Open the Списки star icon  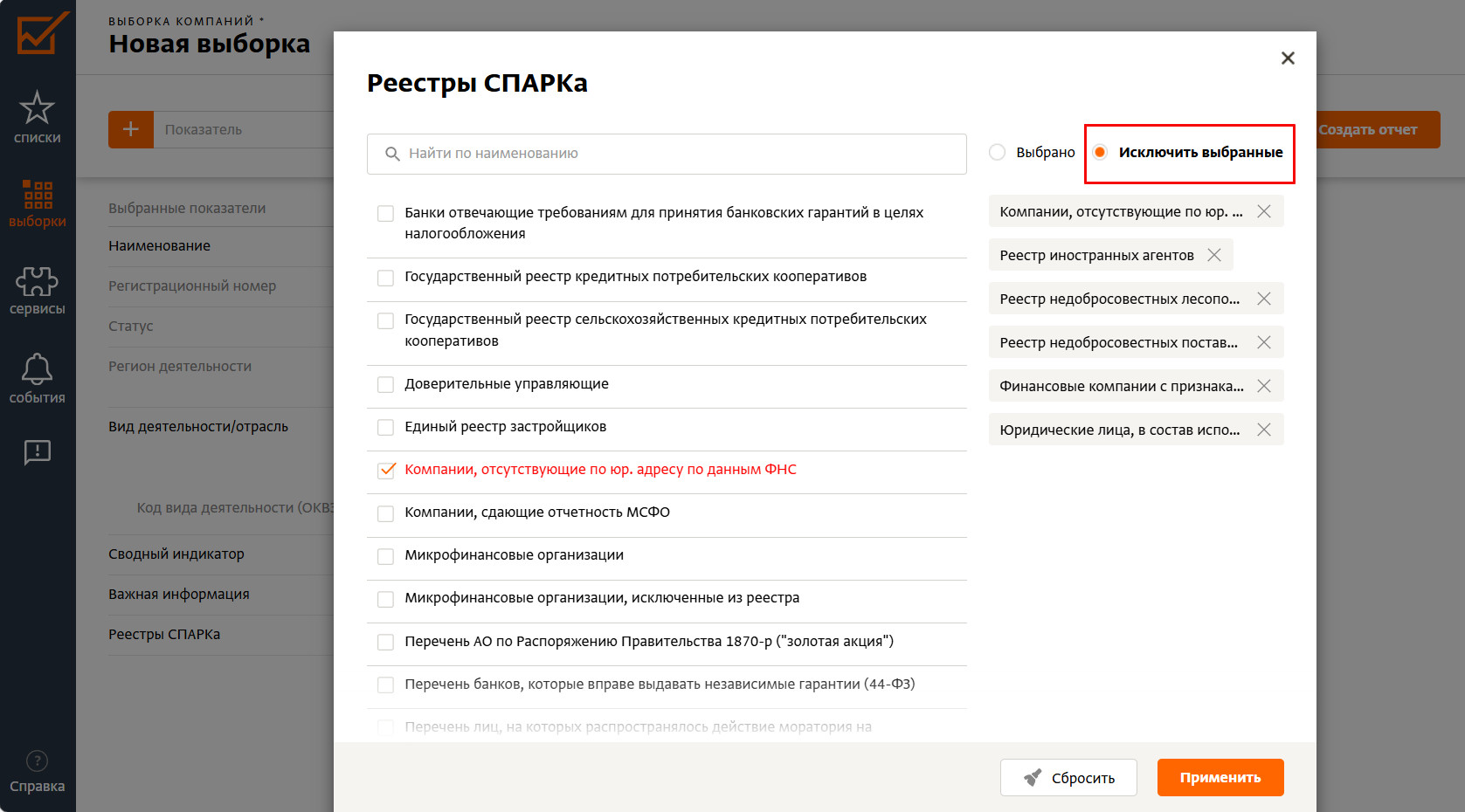38,107
